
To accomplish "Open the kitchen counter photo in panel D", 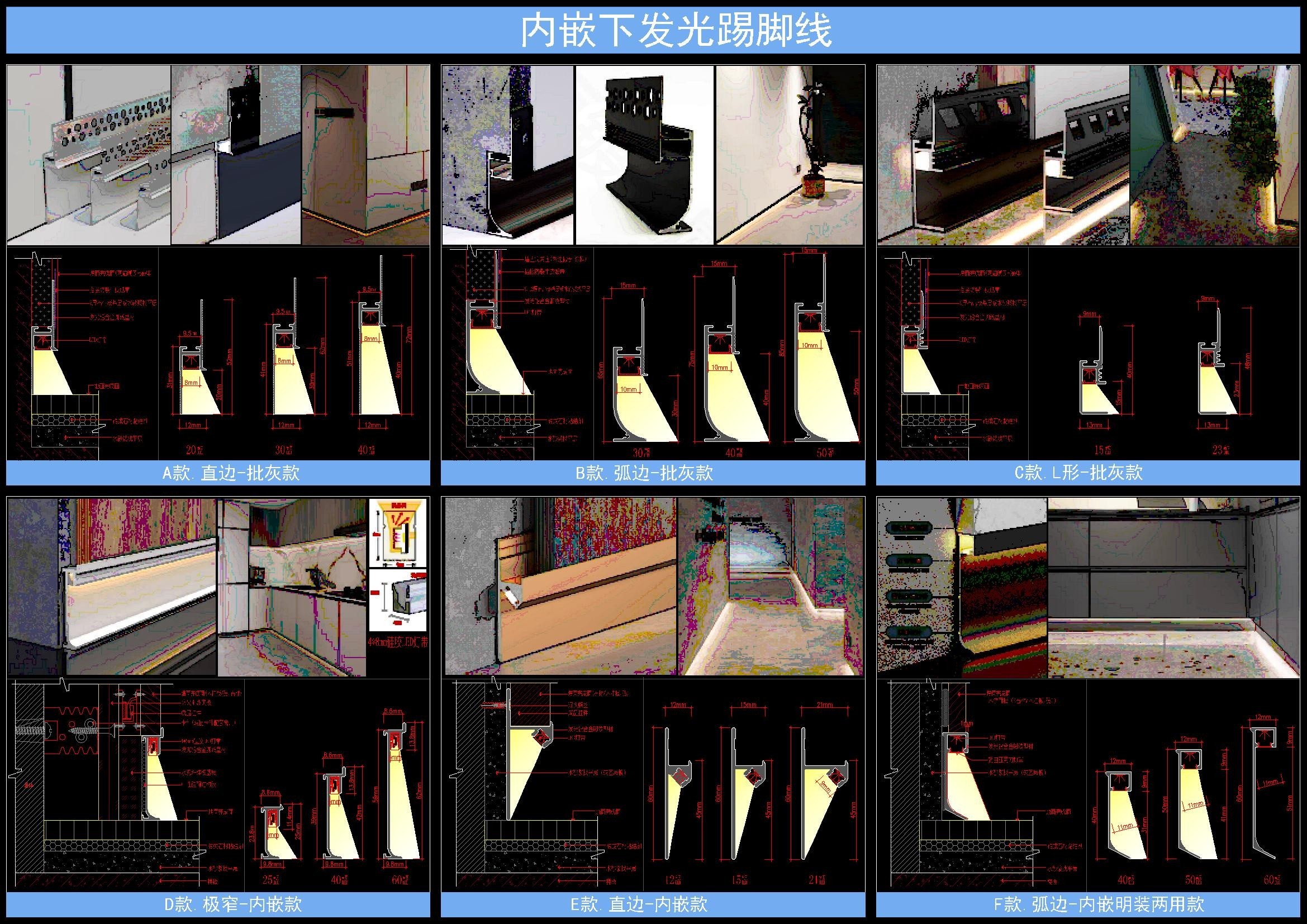I will [292, 587].
